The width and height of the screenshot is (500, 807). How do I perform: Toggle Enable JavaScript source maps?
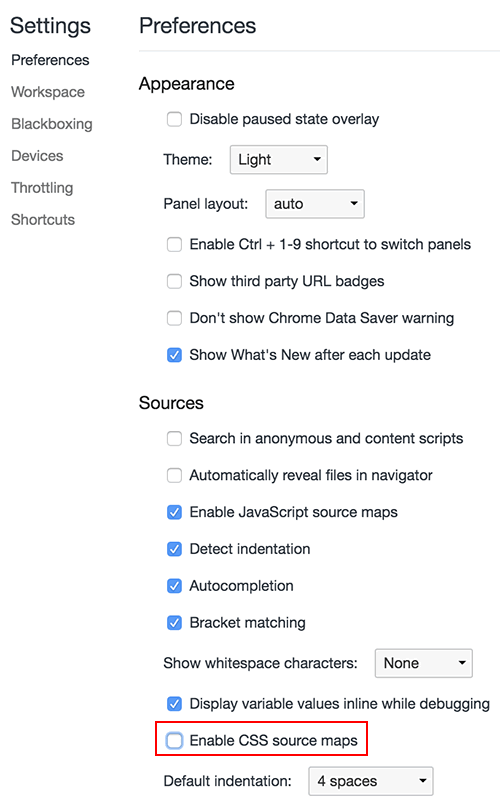174,513
